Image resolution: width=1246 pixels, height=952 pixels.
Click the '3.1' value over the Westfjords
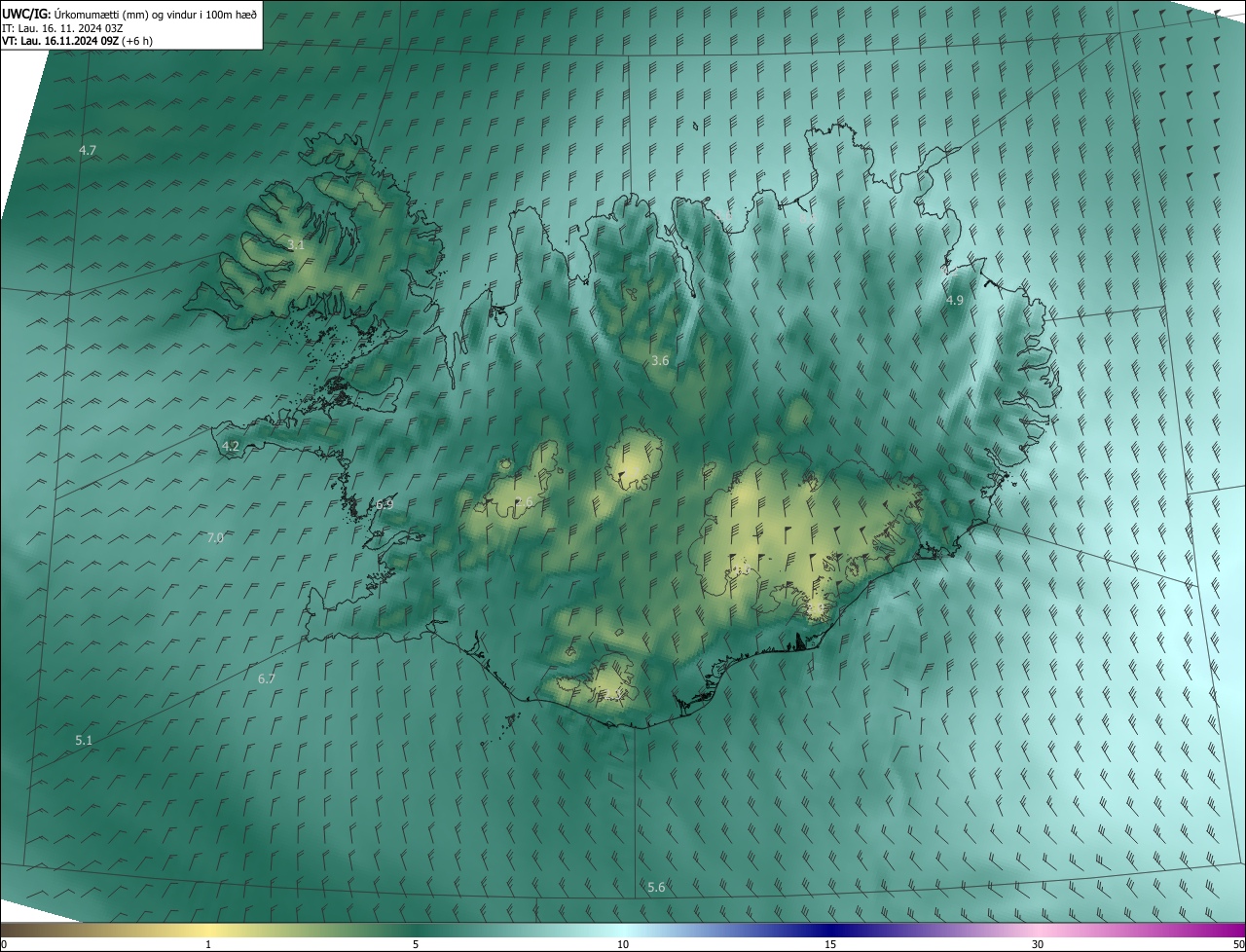tap(296, 245)
